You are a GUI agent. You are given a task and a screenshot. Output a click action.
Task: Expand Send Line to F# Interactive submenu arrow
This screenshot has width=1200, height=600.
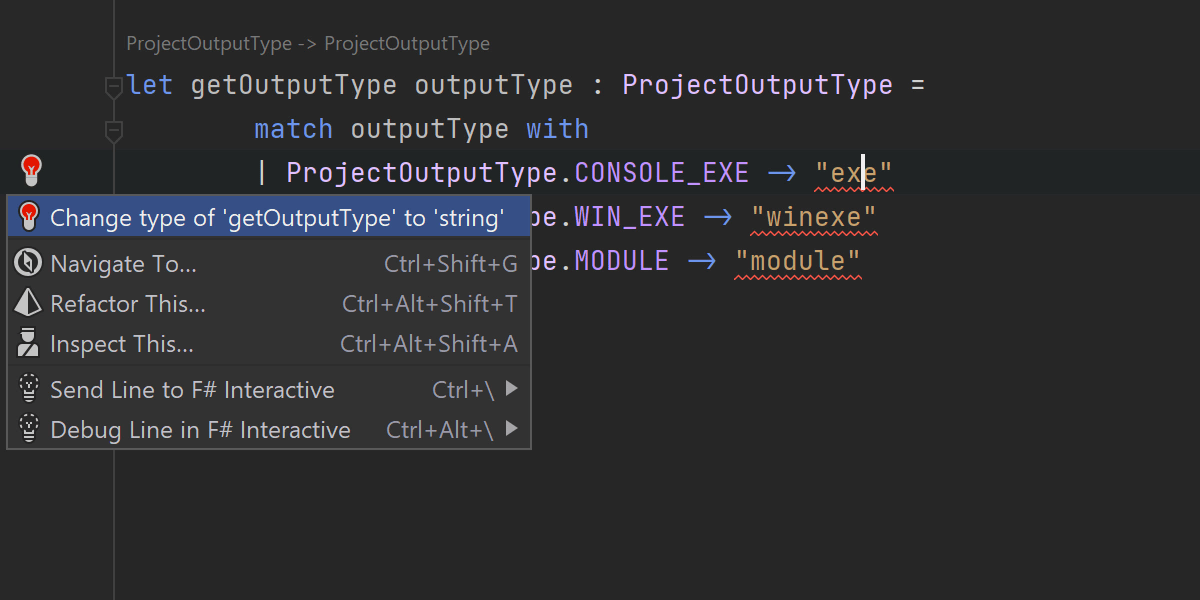[512, 389]
